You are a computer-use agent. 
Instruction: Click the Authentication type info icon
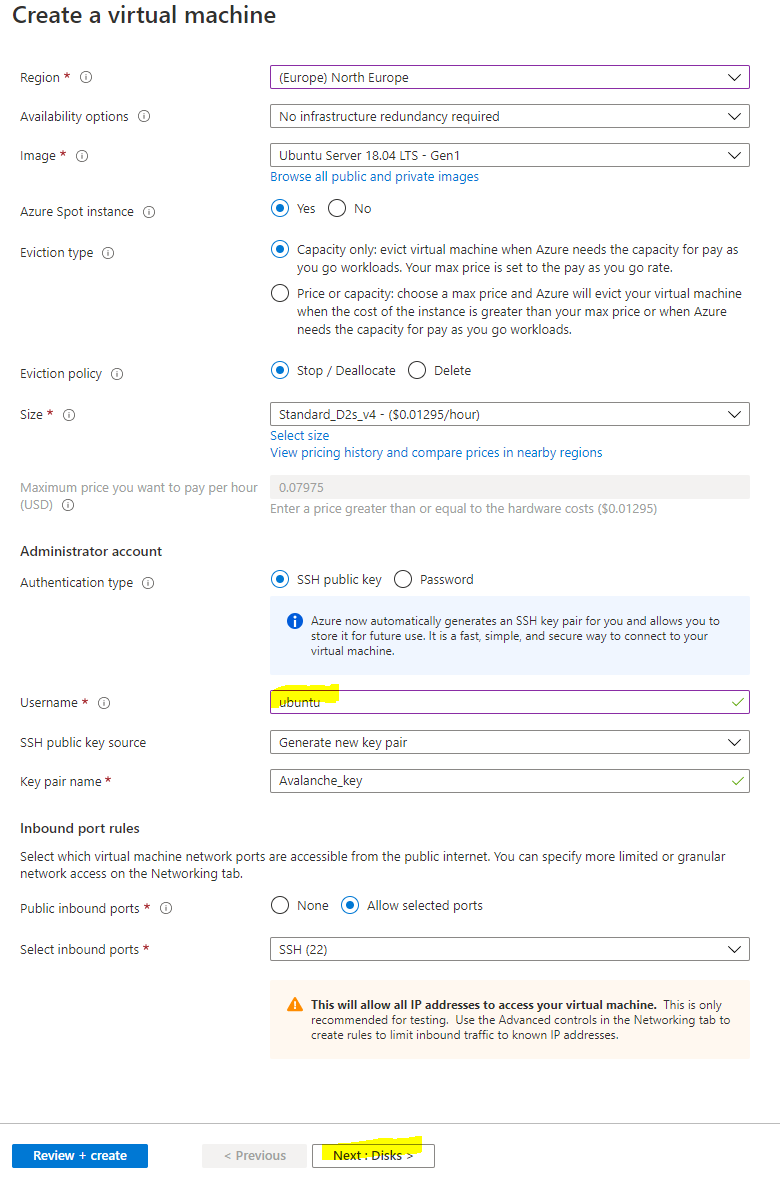point(148,583)
